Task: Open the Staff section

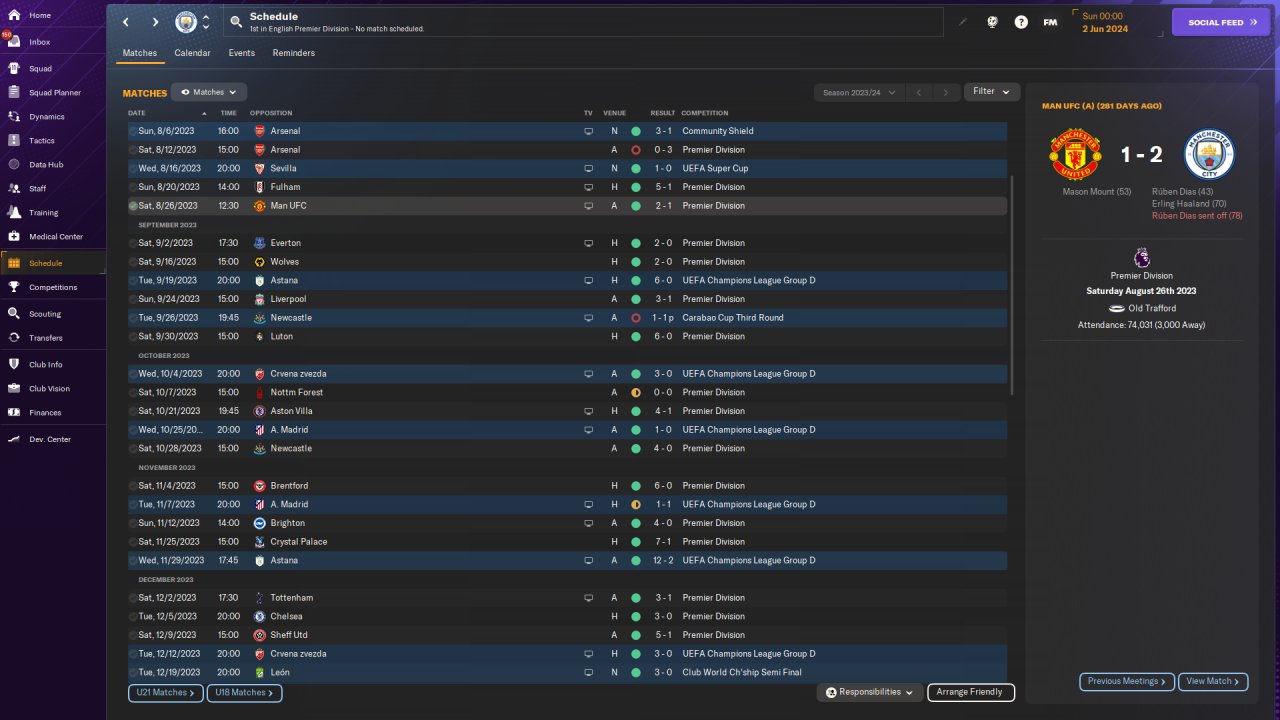Action: (x=38, y=189)
